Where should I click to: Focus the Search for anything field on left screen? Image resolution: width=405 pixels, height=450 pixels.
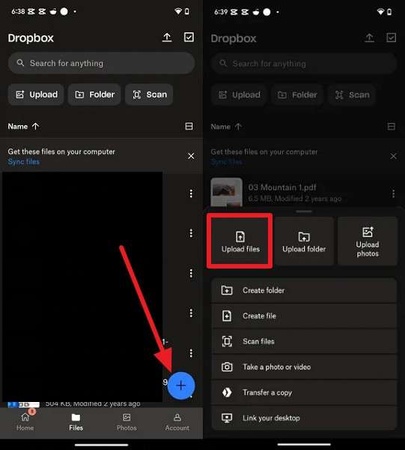(x=102, y=63)
